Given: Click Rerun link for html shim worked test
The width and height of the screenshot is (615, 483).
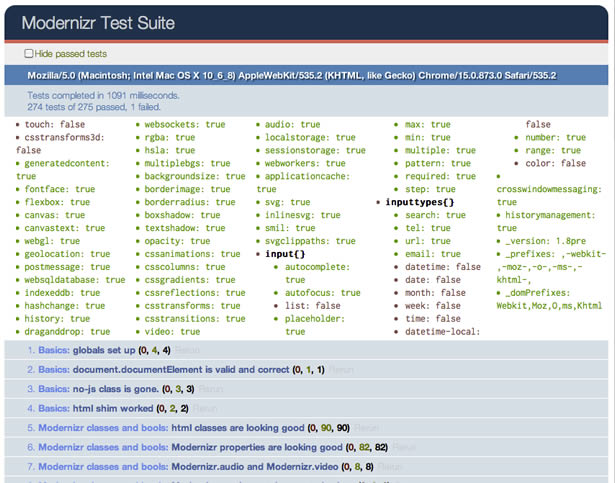Looking at the screenshot, I should coord(205,408).
